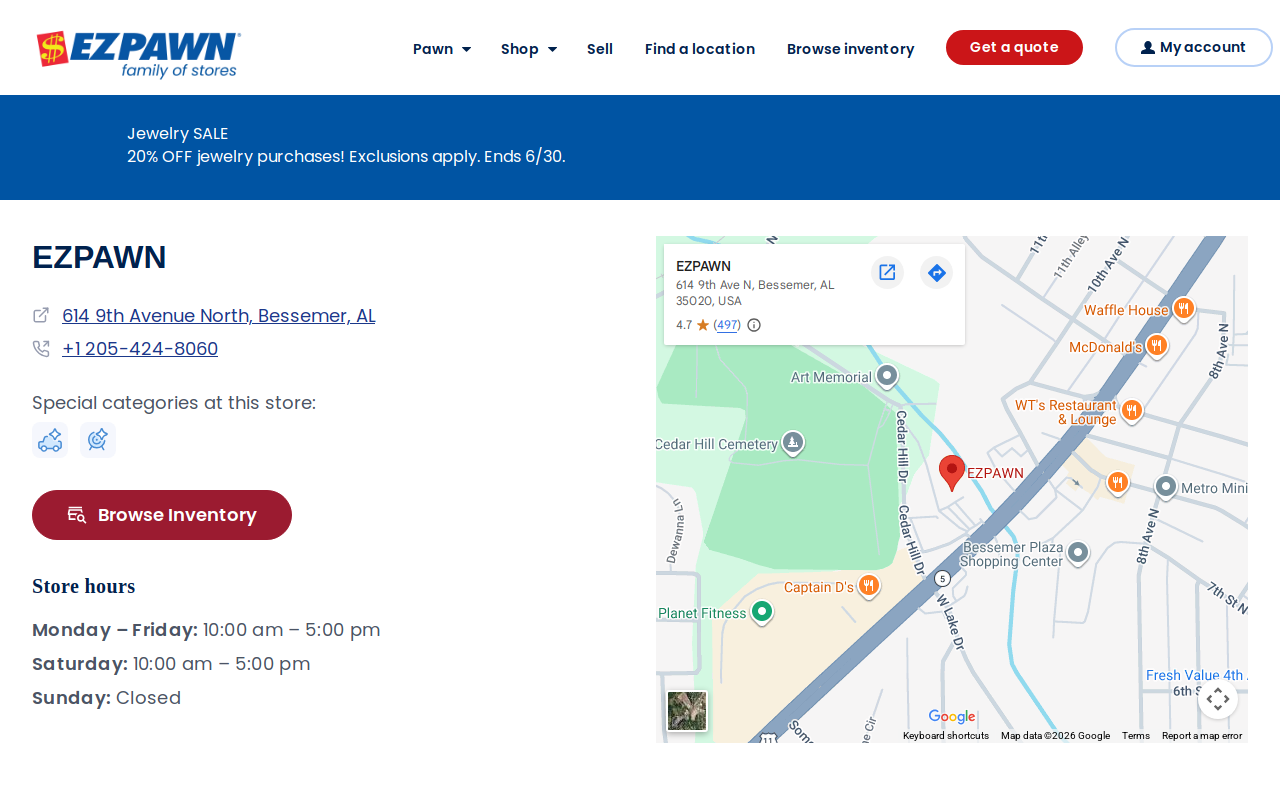Viewport: 1280px width, 800px height.
Task: Click the McDonald's map marker
Action: [1157, 346]
